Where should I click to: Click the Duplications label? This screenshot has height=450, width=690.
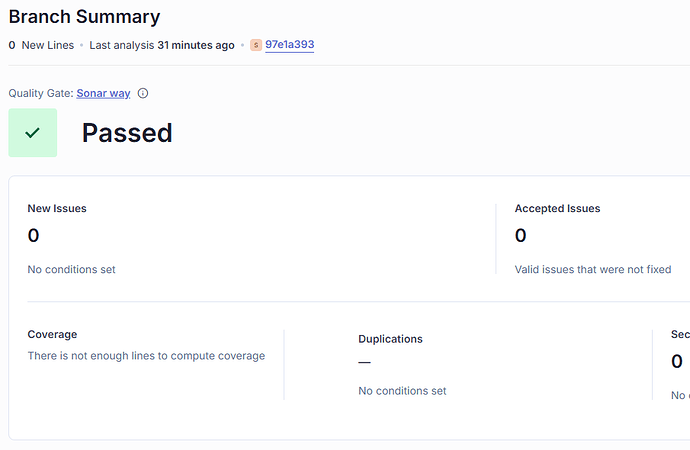pyautogui.click(x=390, y=339)
